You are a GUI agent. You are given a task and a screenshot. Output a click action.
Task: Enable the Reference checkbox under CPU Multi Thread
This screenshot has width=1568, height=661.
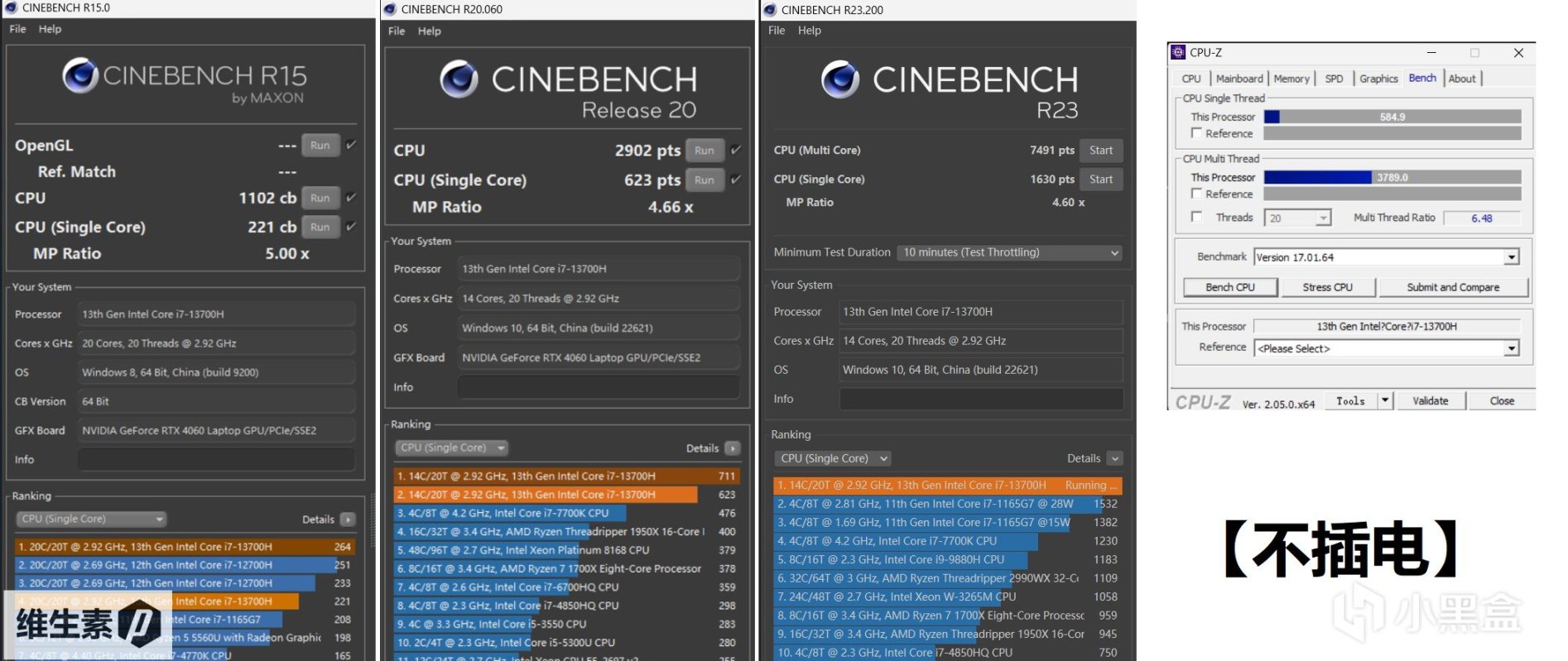pyautogui.click(x=1196, y=194)
